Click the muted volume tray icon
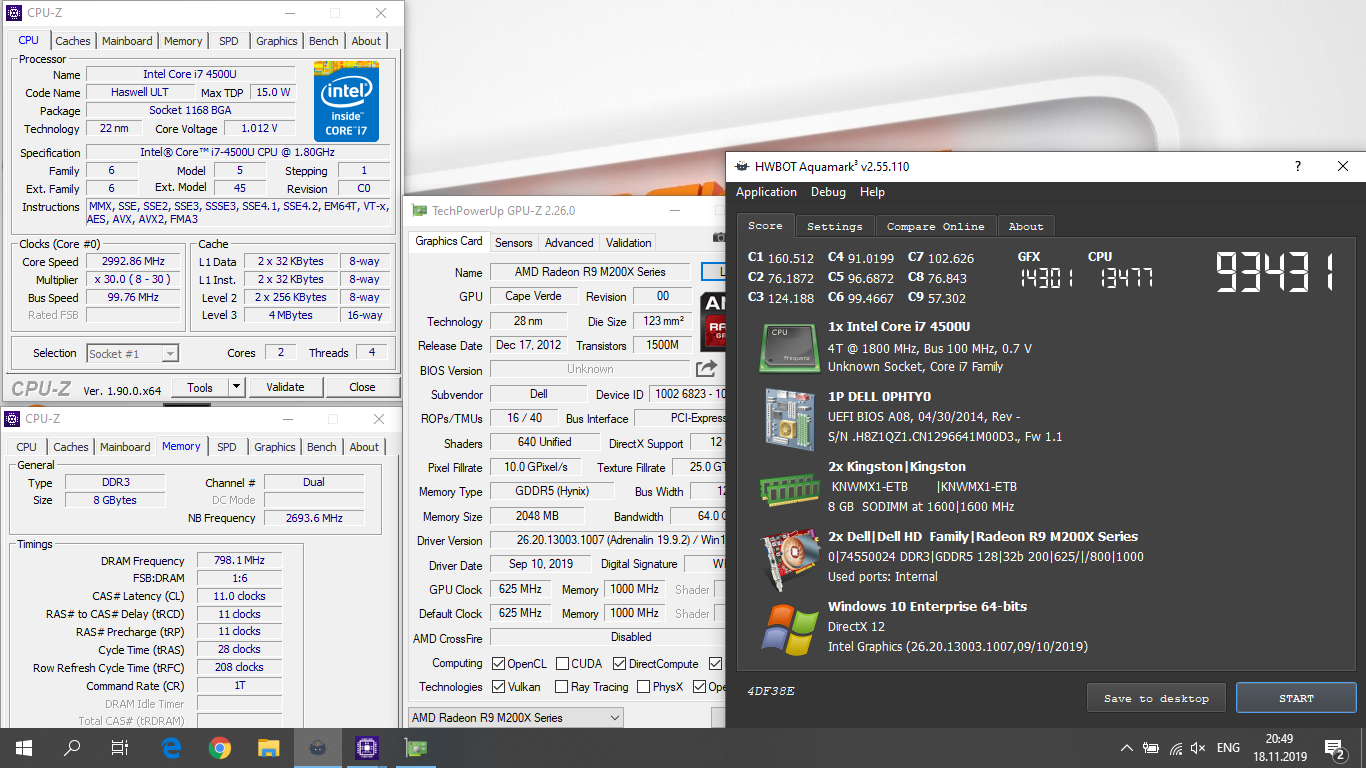The width and height of the screenshot is (1366, 768). click(1198, 747)
